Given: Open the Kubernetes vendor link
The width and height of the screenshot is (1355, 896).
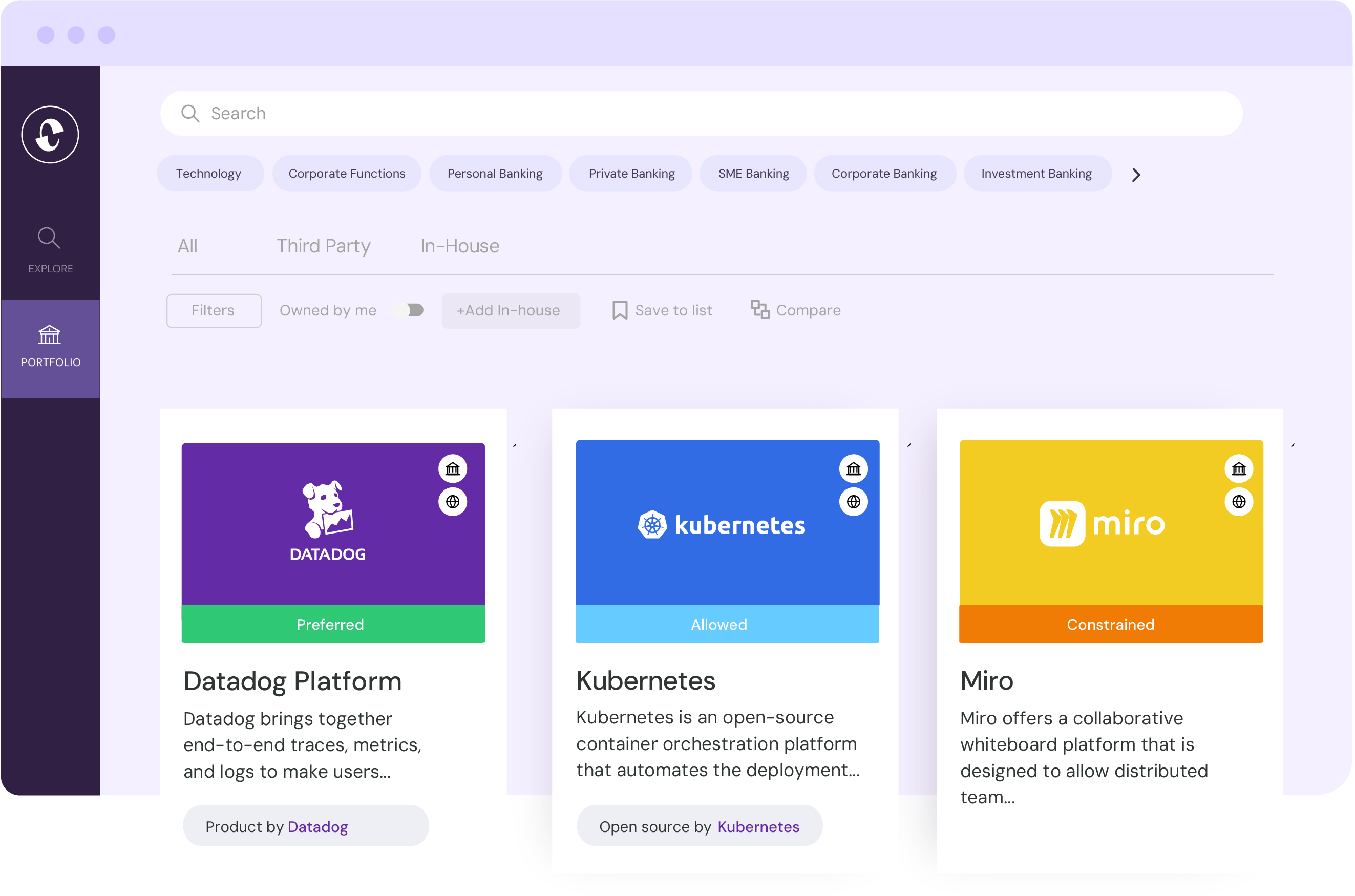Looking at the screenshot, I should coord(758,827).
